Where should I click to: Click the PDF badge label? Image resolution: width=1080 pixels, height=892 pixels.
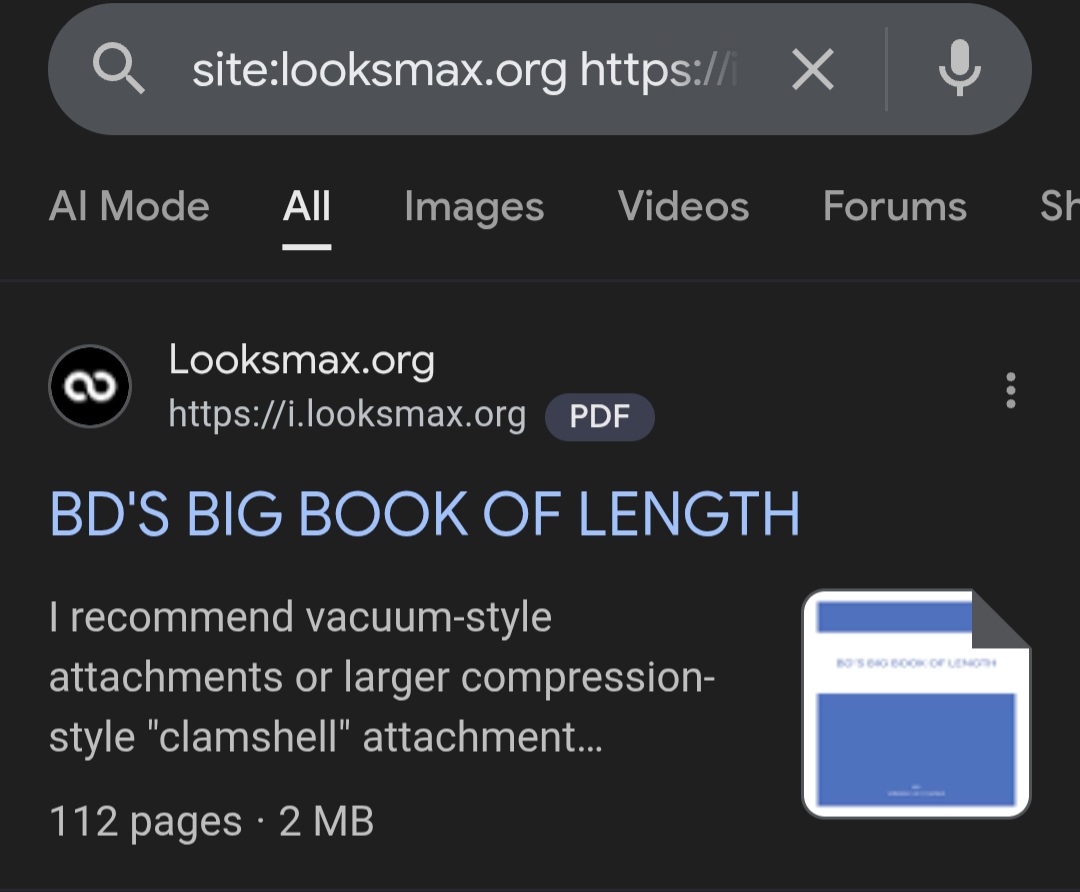pos(599,416)
